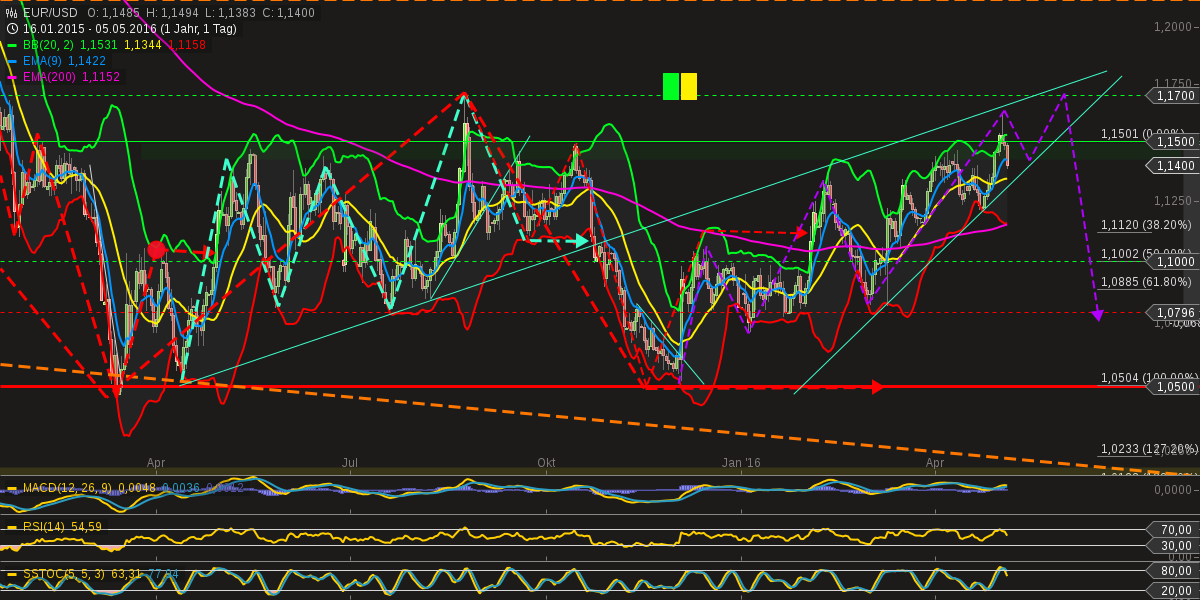The width and height of the screenshot is (1200, 600).
Task: Click the clock icon beside the date range
Action: [11, 29]
